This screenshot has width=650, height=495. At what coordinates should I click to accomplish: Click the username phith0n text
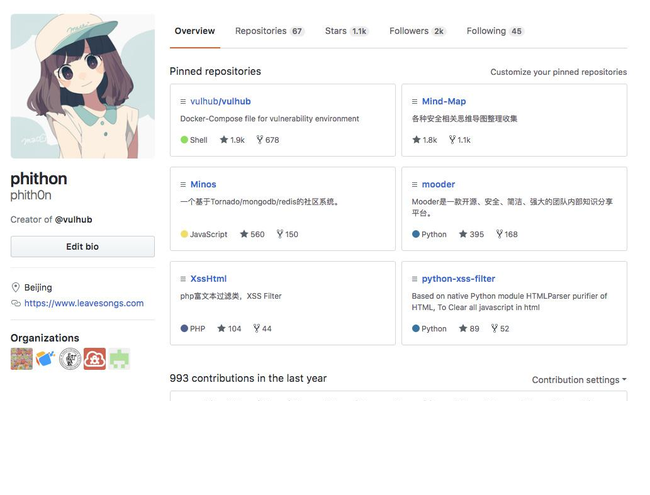(31, 195)
